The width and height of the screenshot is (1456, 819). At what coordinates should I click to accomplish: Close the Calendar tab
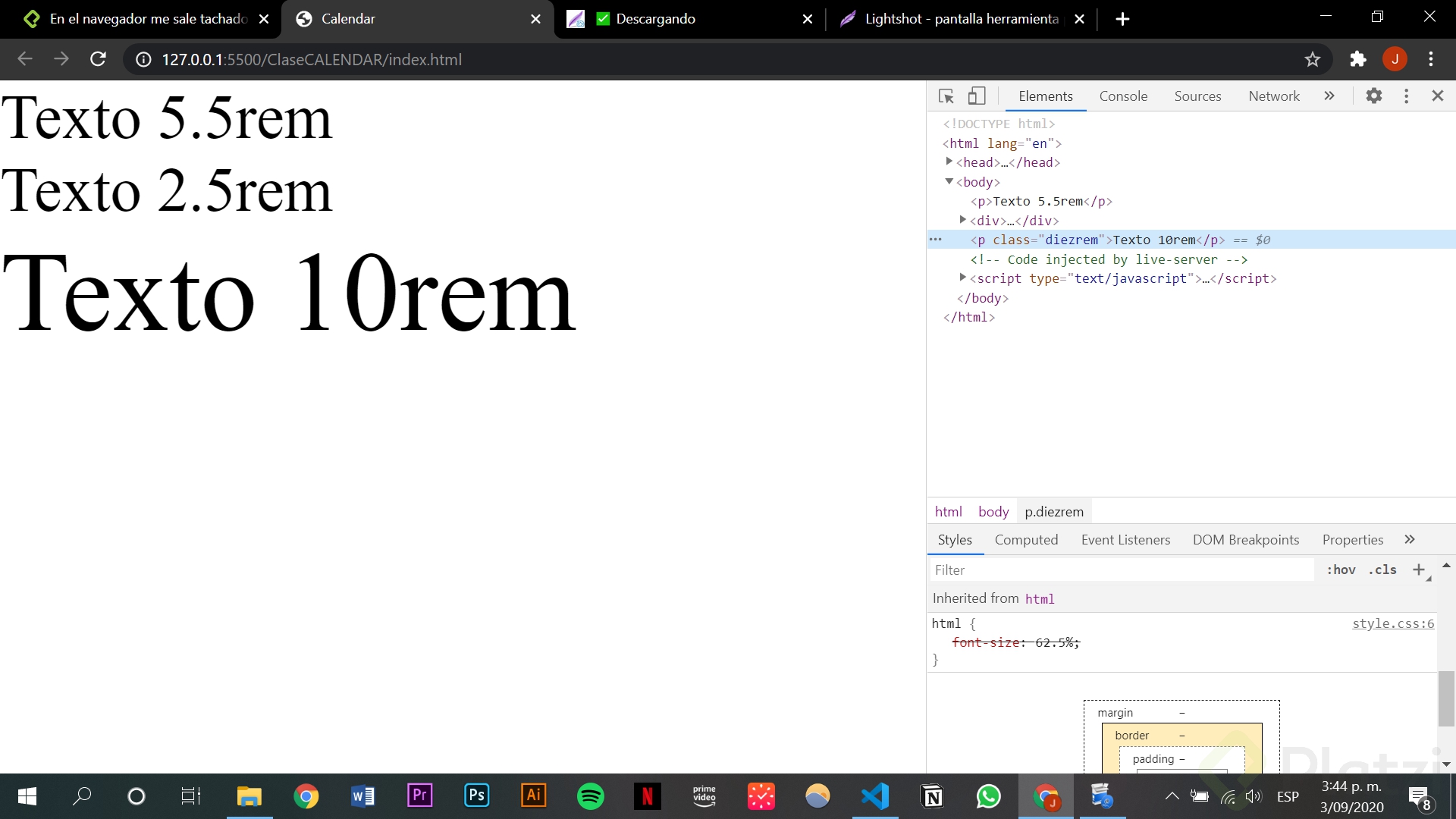535,19
